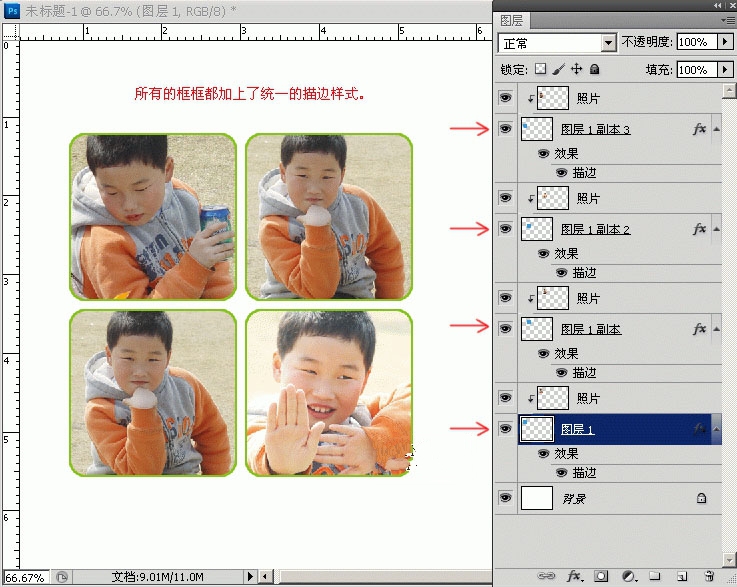
Task: Lock transparent pixels icon
Action: tap(541, 69)
